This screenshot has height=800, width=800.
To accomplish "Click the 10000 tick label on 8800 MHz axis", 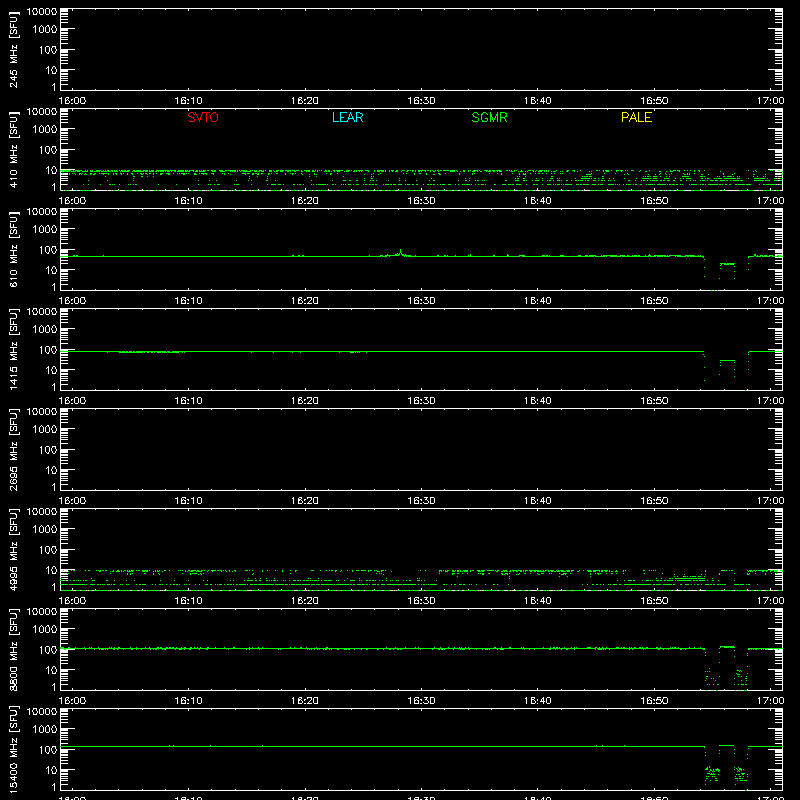I will pos(42,612).
